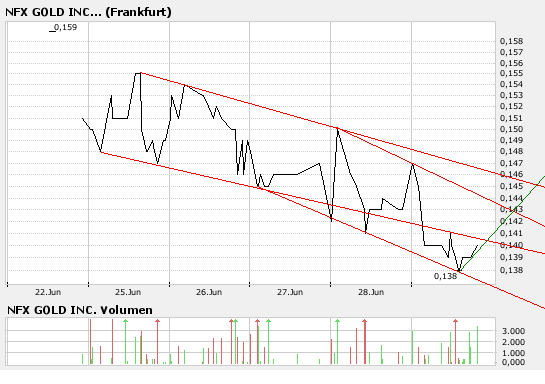Viewport: 545px width, 384px height.
Task: Click the '0,144' price axis label
Action: point(511,198)
